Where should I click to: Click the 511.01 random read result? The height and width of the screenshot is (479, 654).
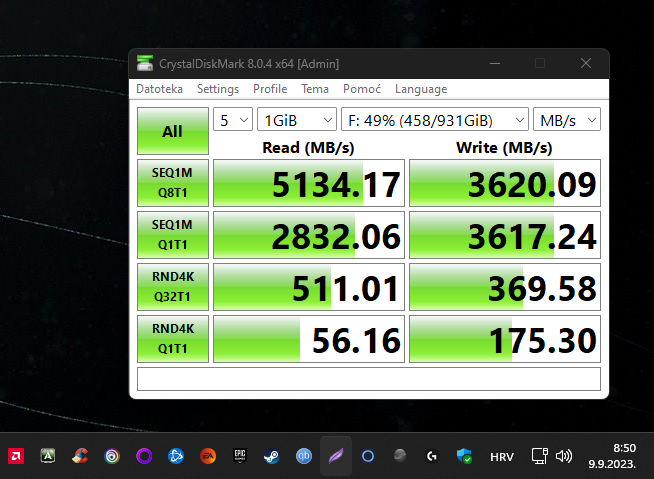click(x=309, y=287)
